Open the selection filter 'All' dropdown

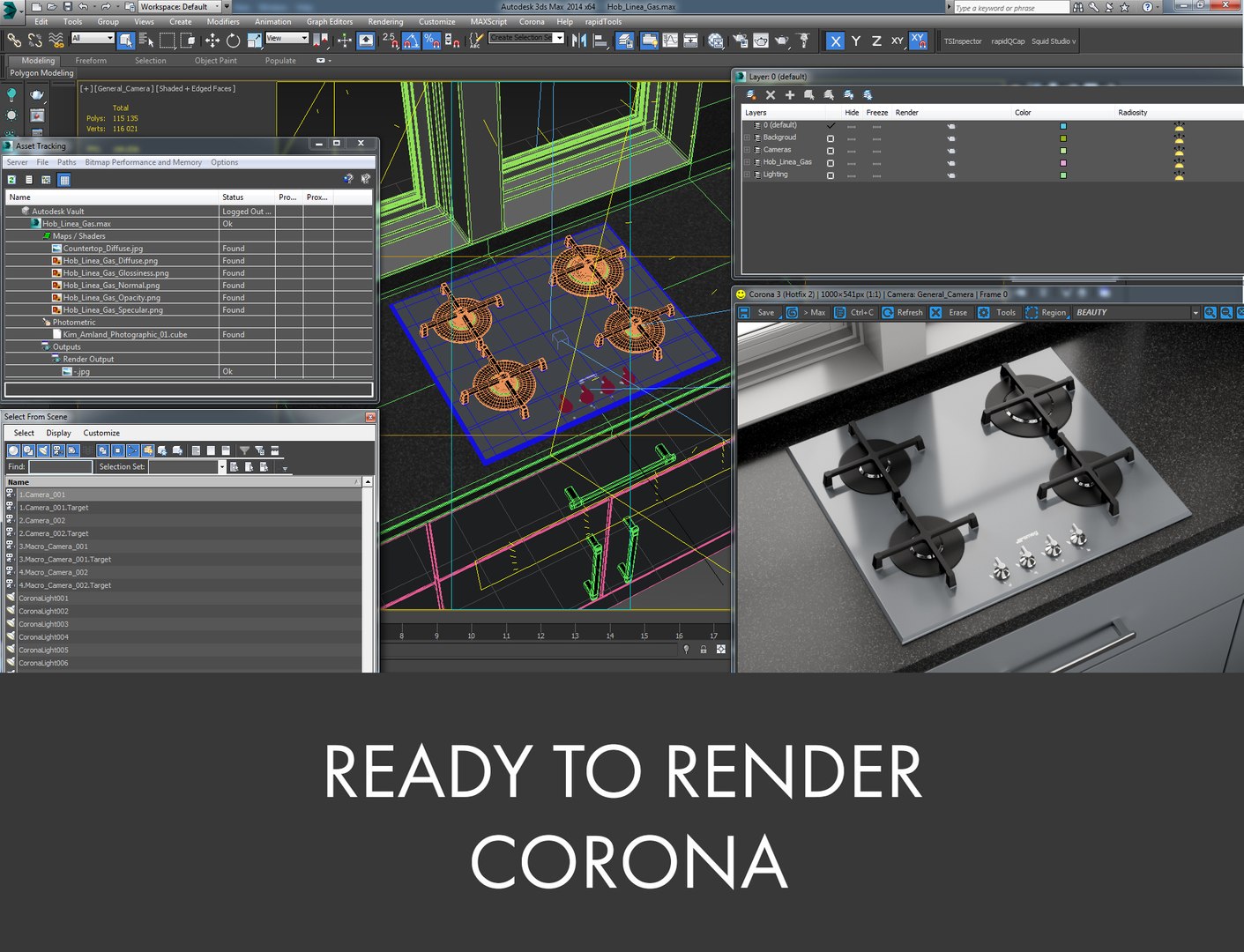click(93, 38)
